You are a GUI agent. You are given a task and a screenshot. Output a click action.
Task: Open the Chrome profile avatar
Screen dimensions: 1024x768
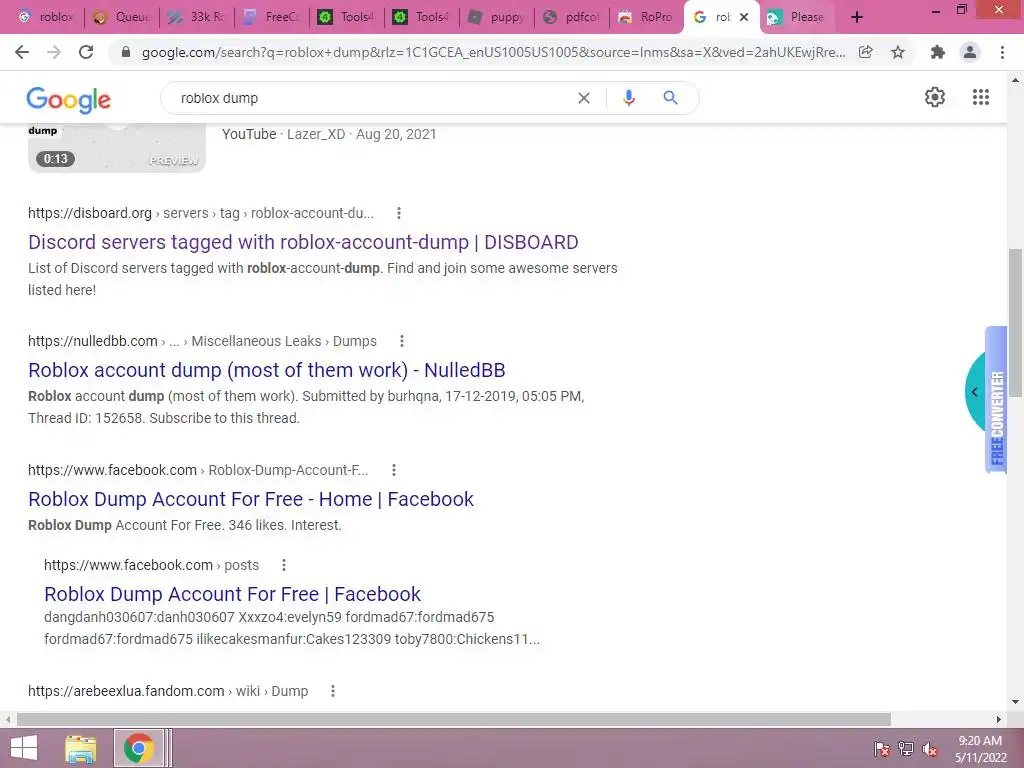970,52
